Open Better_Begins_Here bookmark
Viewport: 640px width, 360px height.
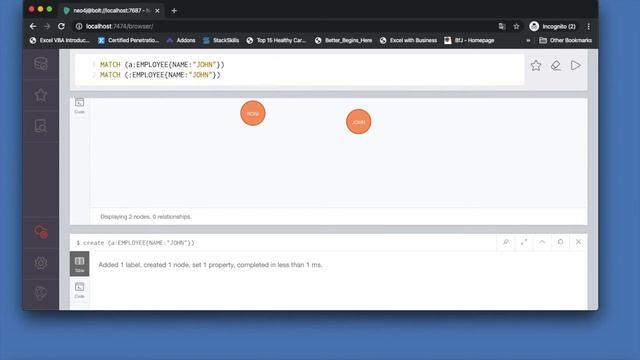(x=344, y=40)
